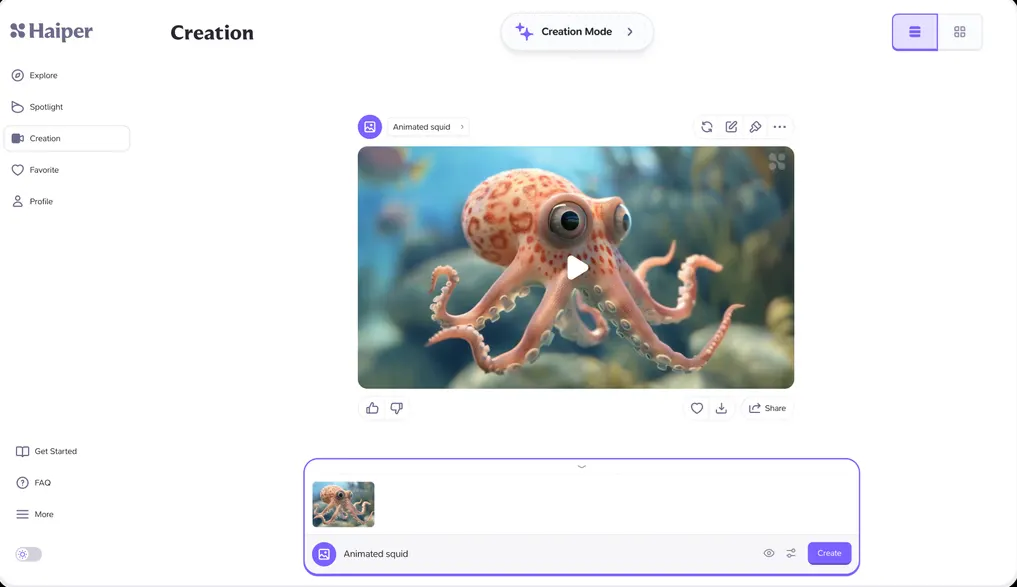Select the octopus image thumbnail in prompt box
This screenshot has width=1017, height=587.
(343, 504)
